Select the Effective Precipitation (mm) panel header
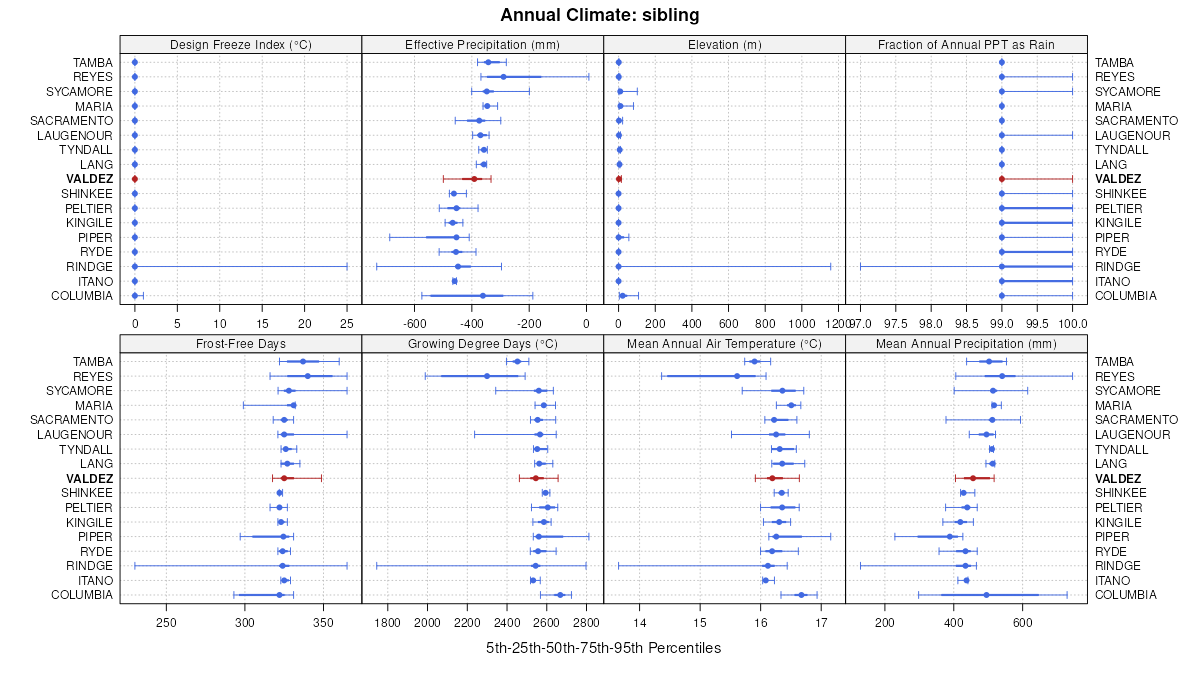This screenshot has height=675, width=1200. [x=482, y=45]
